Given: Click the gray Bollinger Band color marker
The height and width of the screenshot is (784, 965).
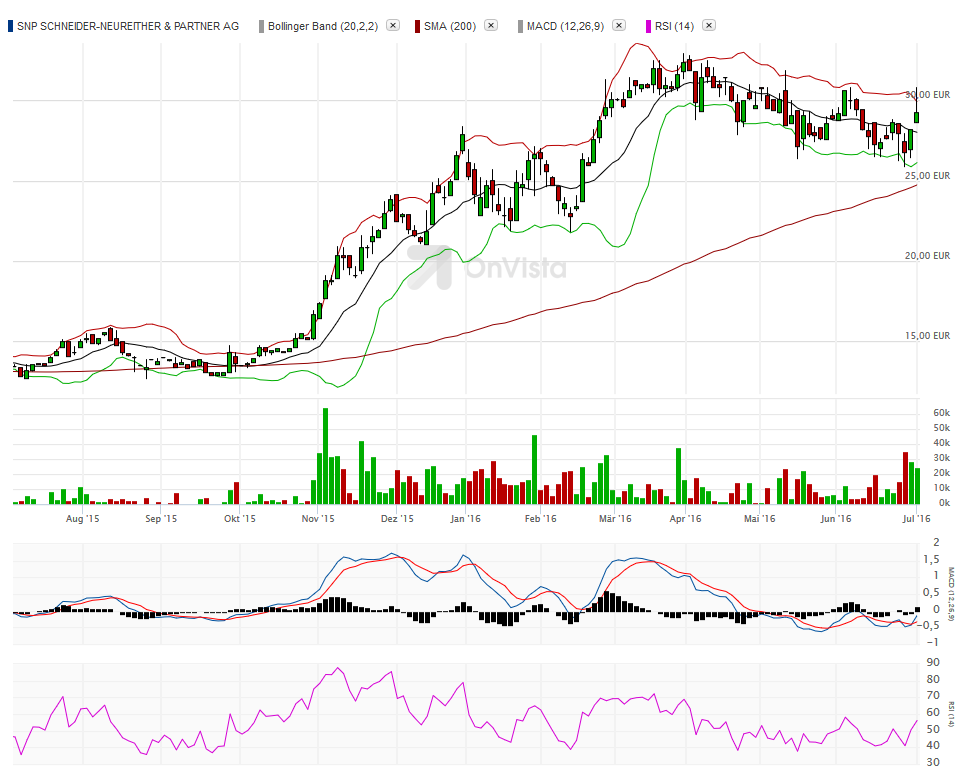Looking at the screenshot, I should coord(262,26).
